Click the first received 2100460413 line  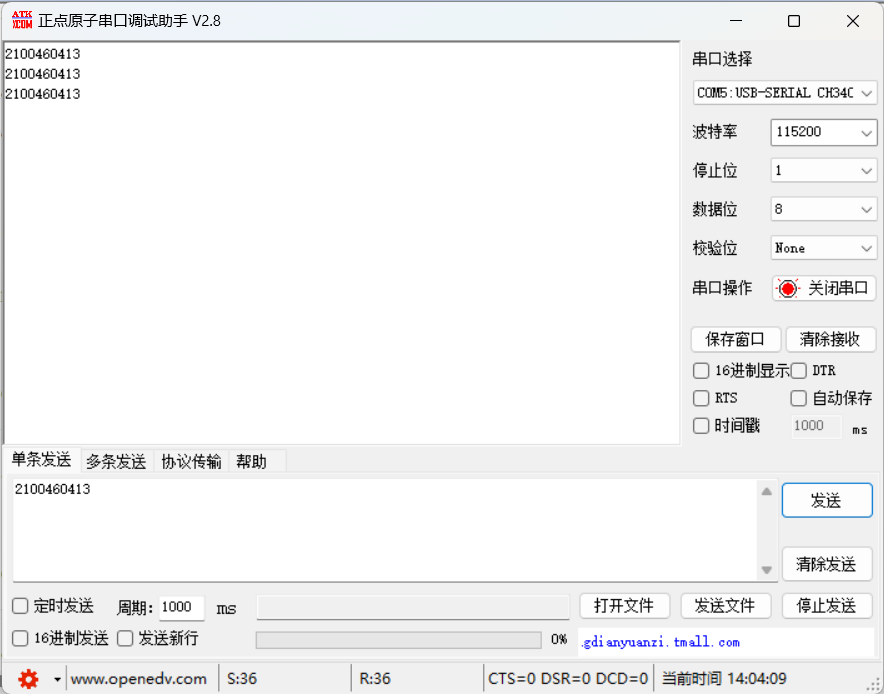[43, 54]
